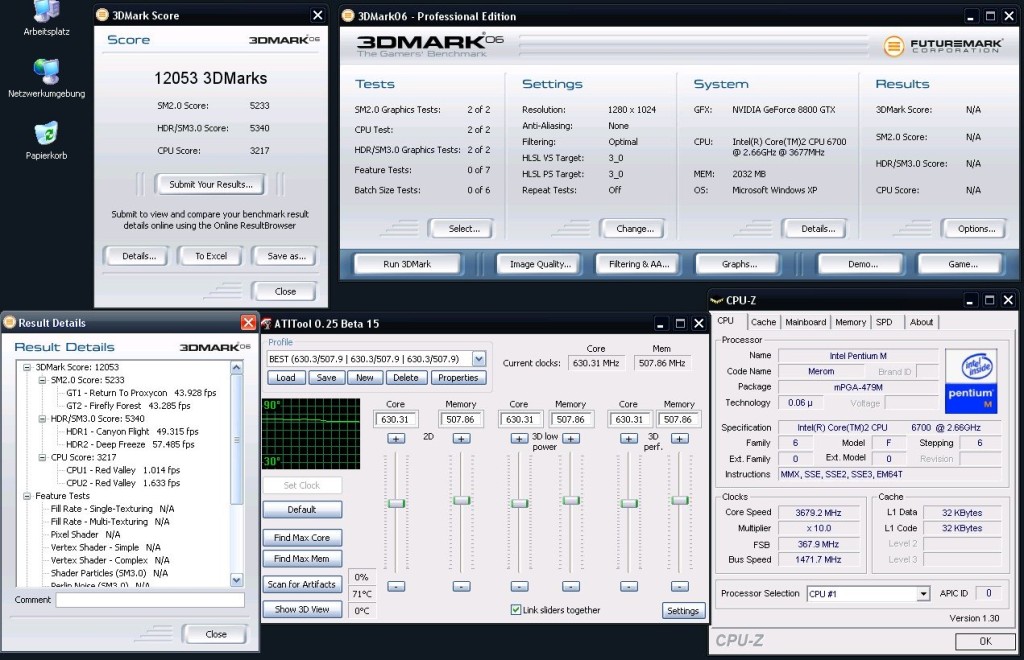Toggle Link sliders together checkbox
The image size is (1024, 660).
point(516,610)
